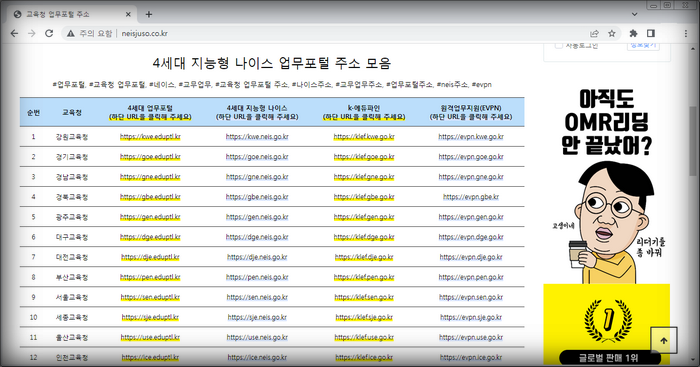The image size is (700, 367).
Task: Open link https://sen.eduptl.kr
Action: [x=150, y=297]
